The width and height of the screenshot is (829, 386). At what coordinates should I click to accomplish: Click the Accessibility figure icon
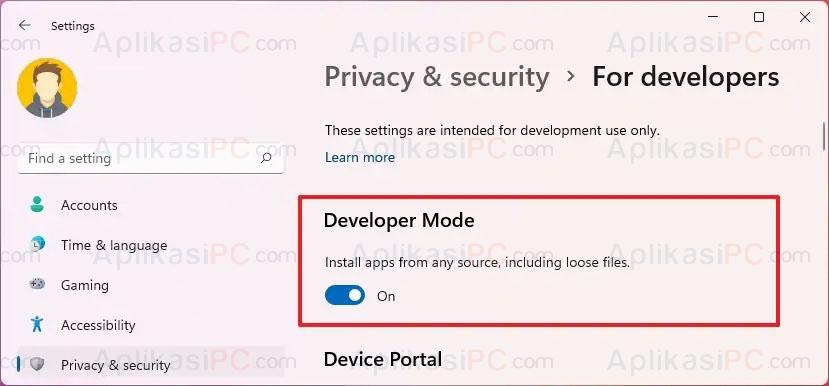tap(36, 324)
